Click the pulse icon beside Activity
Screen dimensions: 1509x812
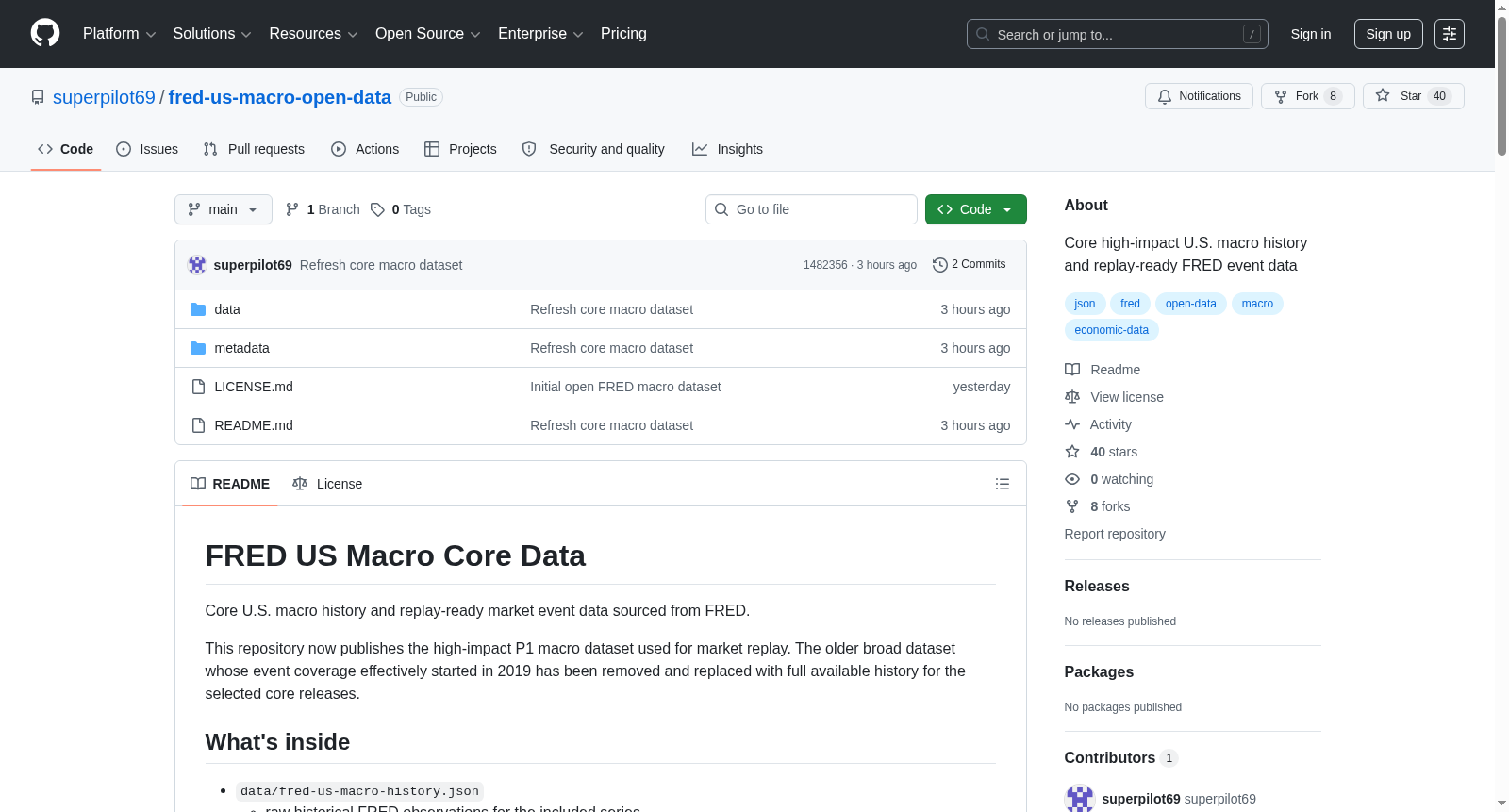coord(1072,424)
